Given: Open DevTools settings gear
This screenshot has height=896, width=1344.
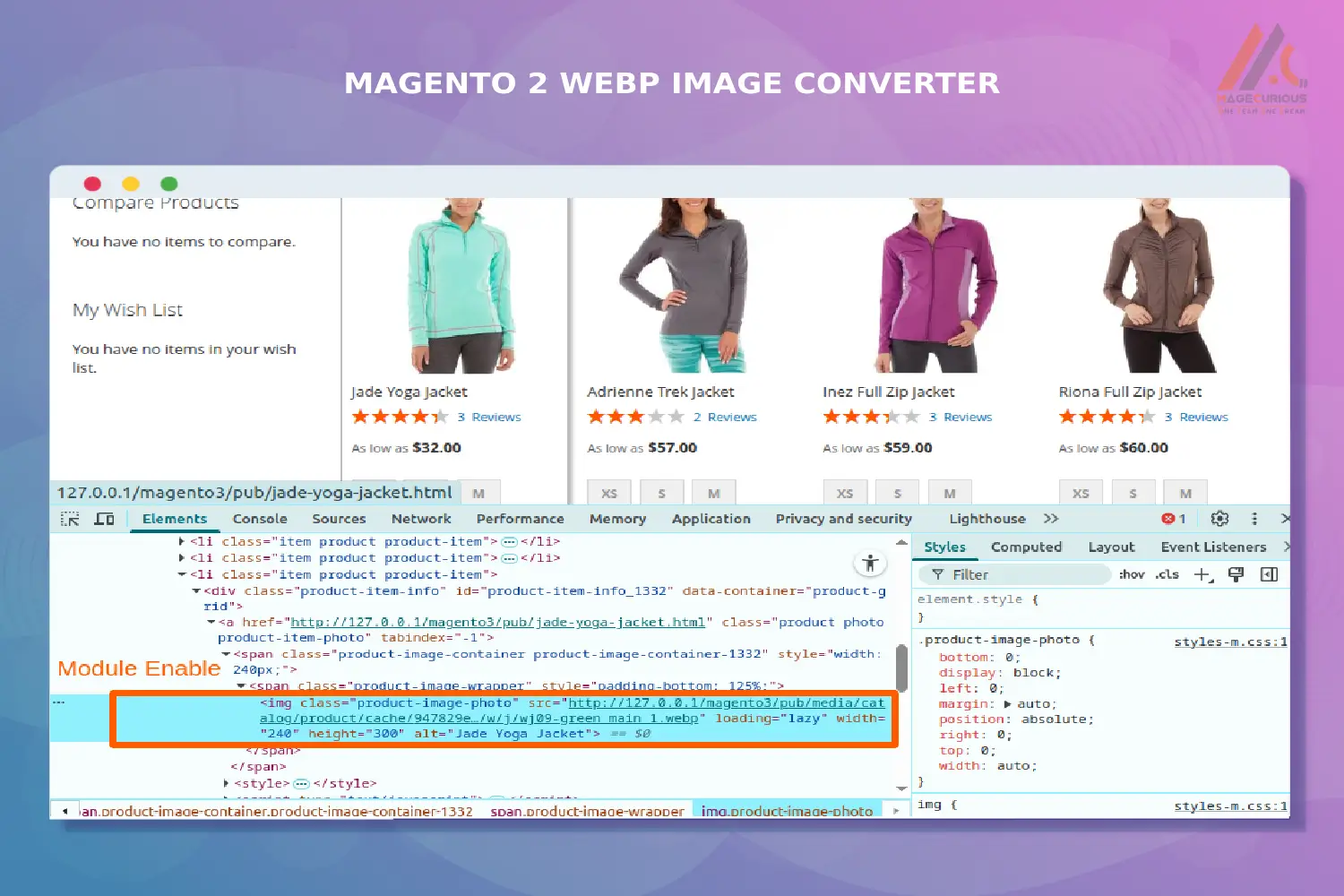Looking at the screenshot, I should click(x=1219, y=518).
